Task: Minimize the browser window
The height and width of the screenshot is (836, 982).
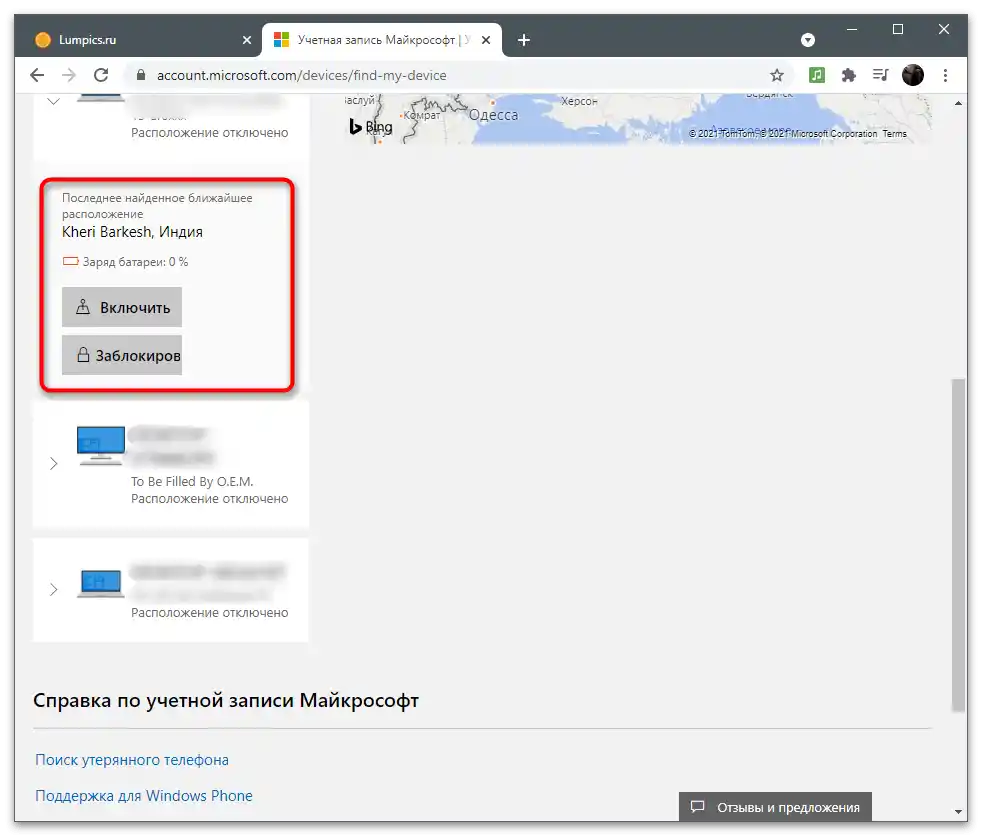Action: click(x=852, y=29)
